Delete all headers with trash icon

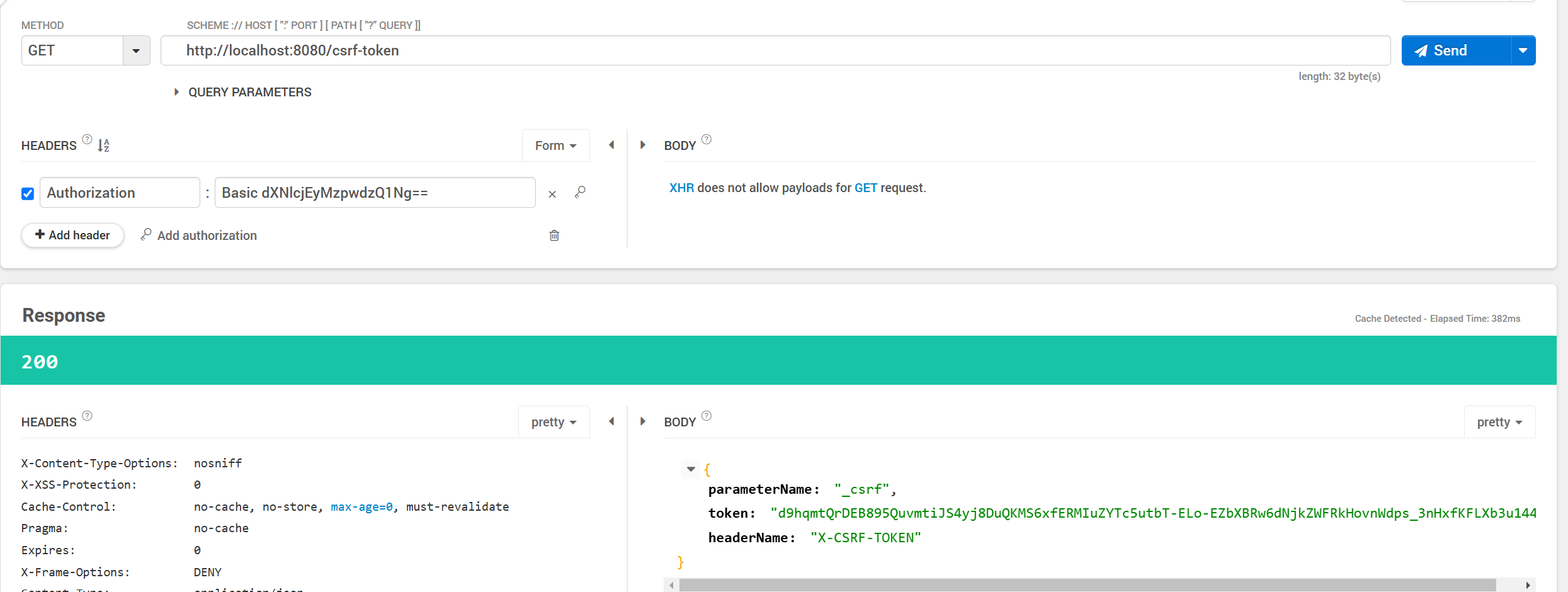tap(554, 236)
